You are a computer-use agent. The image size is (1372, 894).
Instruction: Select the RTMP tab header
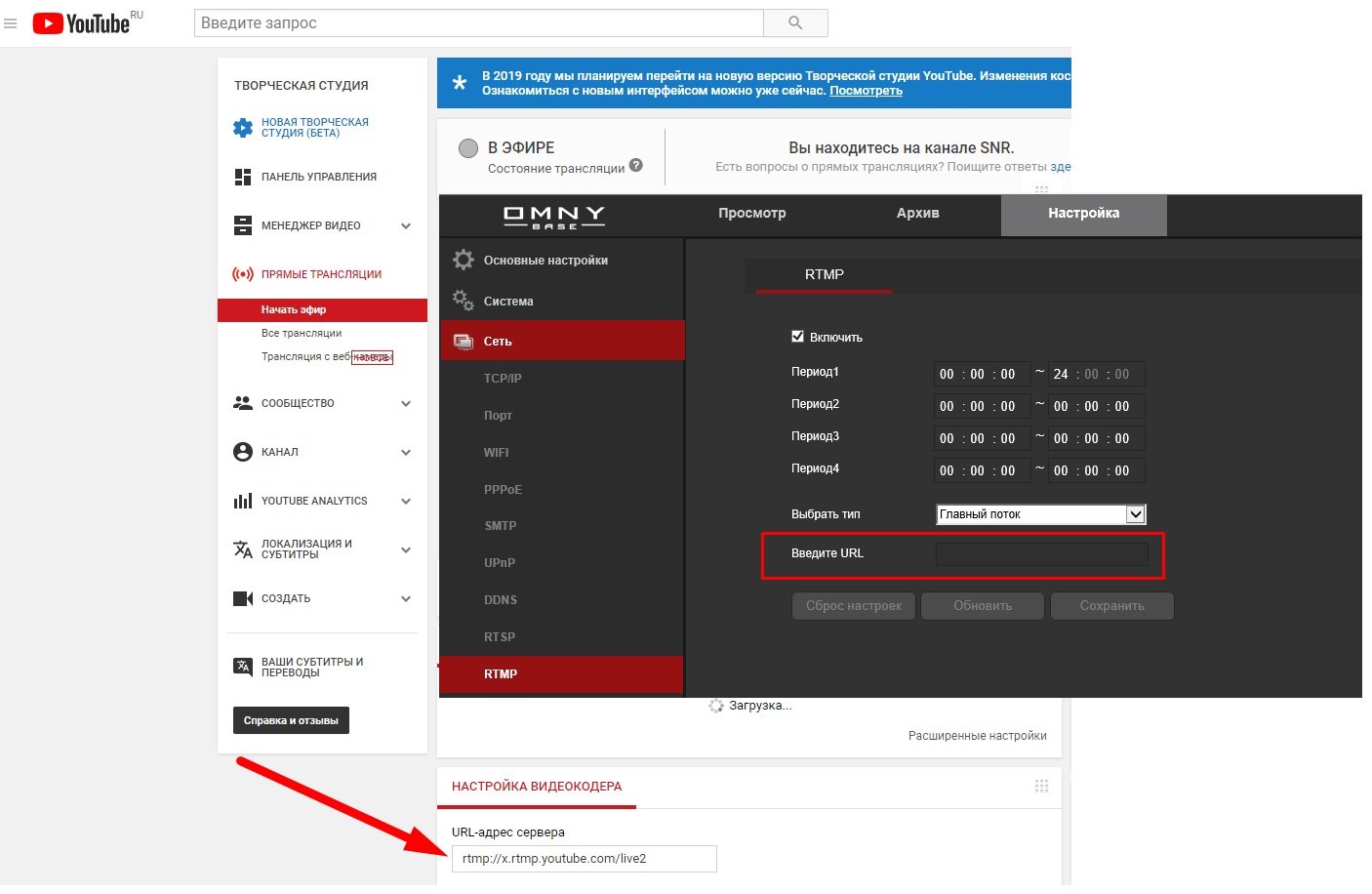tap(825, 275)
